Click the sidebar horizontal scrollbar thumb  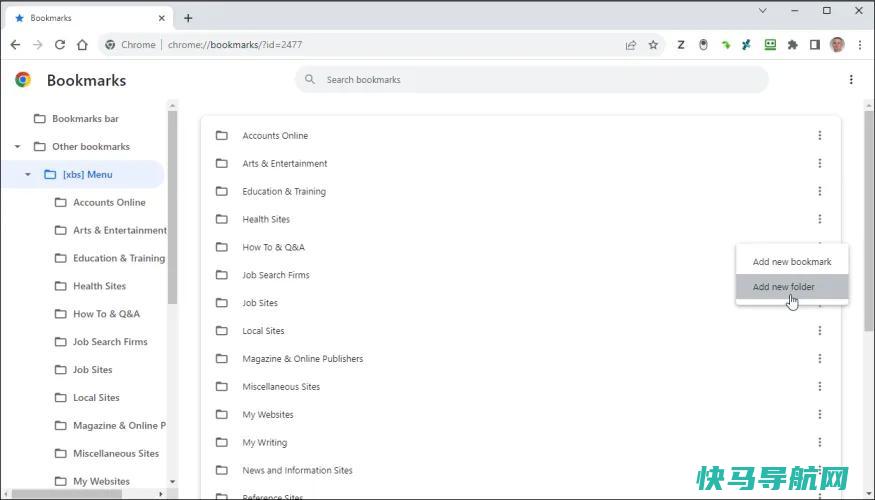click(x=67, y=494)
